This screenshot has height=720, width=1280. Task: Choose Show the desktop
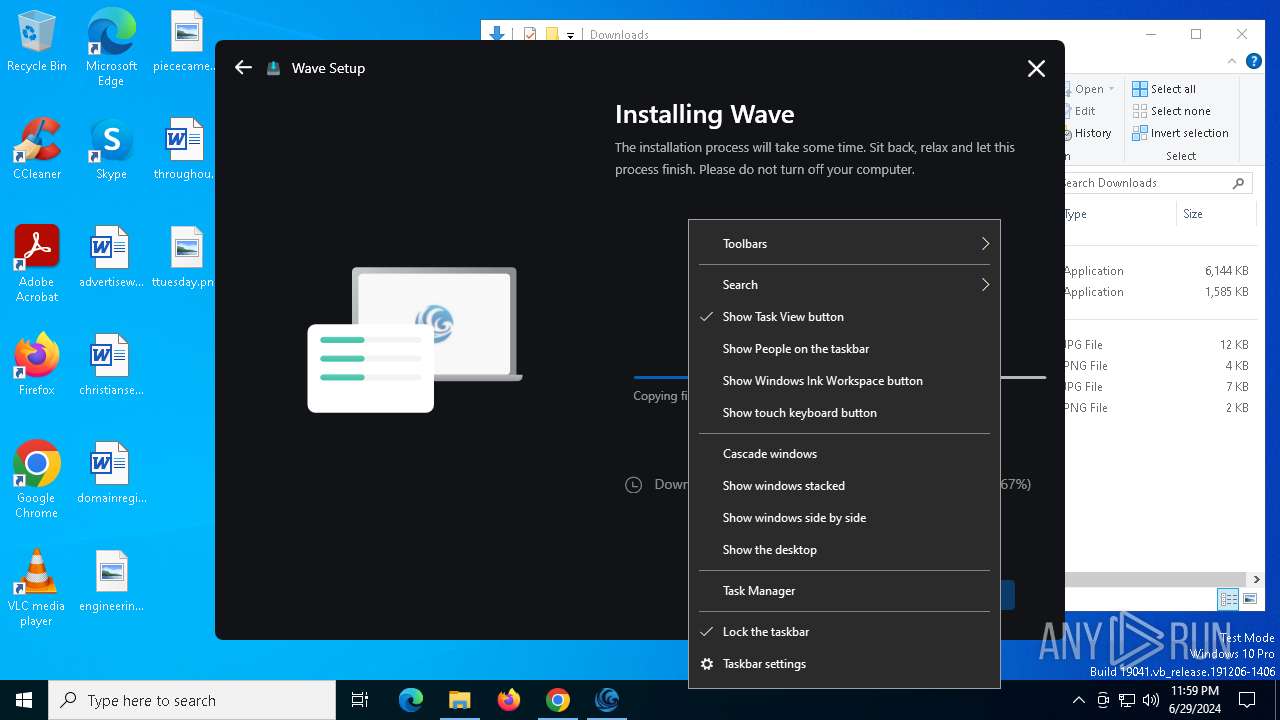click(844, 550)
